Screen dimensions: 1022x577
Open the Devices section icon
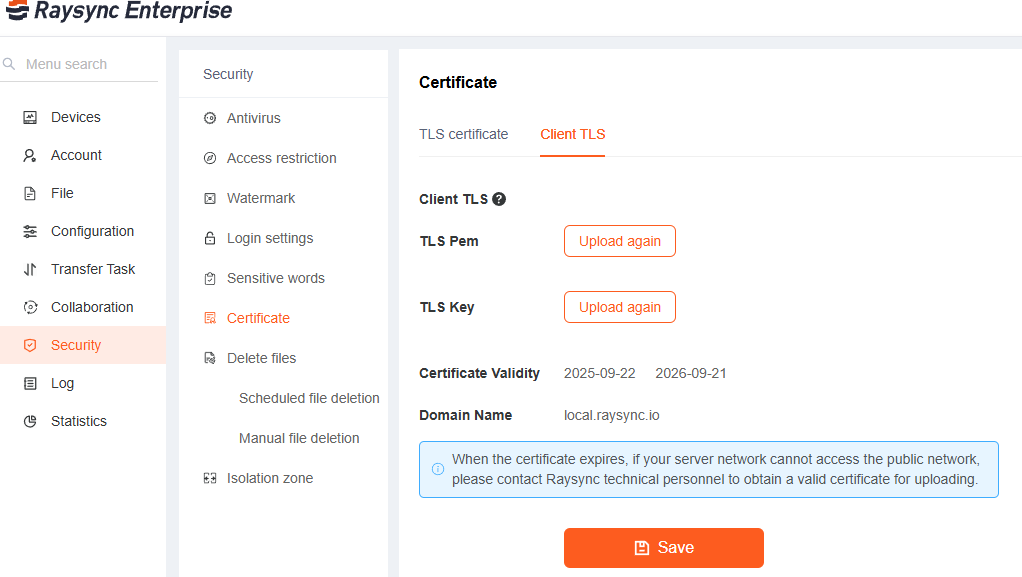point(31,117)
